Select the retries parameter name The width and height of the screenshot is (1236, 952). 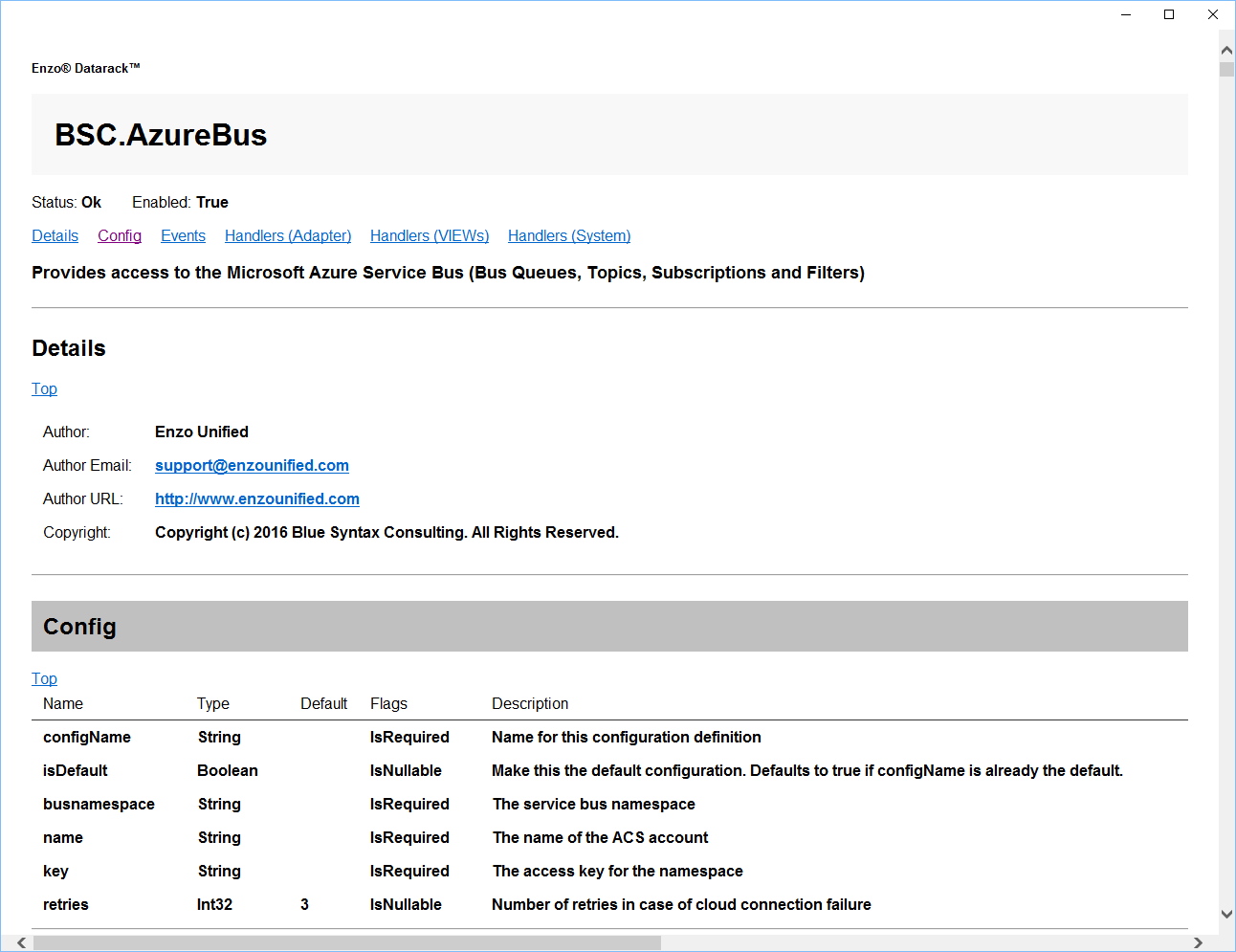(x=66, y=904)
